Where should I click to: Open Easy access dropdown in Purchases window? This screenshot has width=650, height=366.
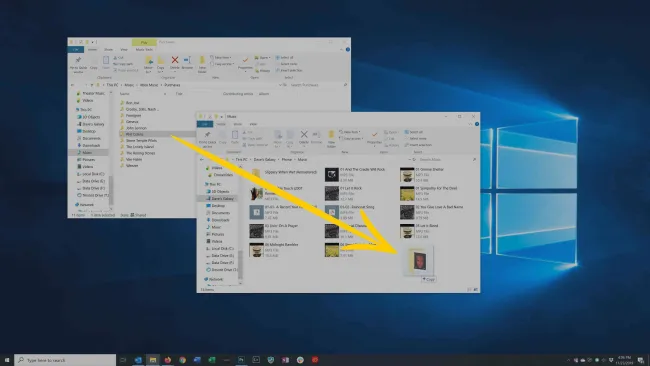pos(222,64)
